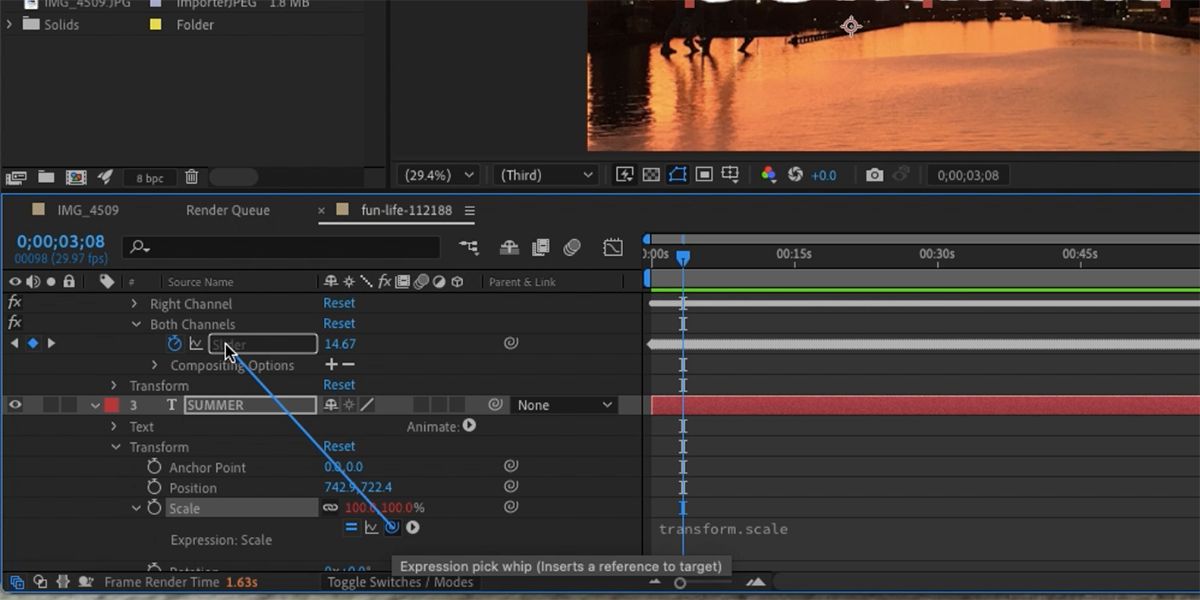Click Reset next to Both Channels
Image resolution: width=1200 pixels, height=600 pixels.
pos(338,323)
